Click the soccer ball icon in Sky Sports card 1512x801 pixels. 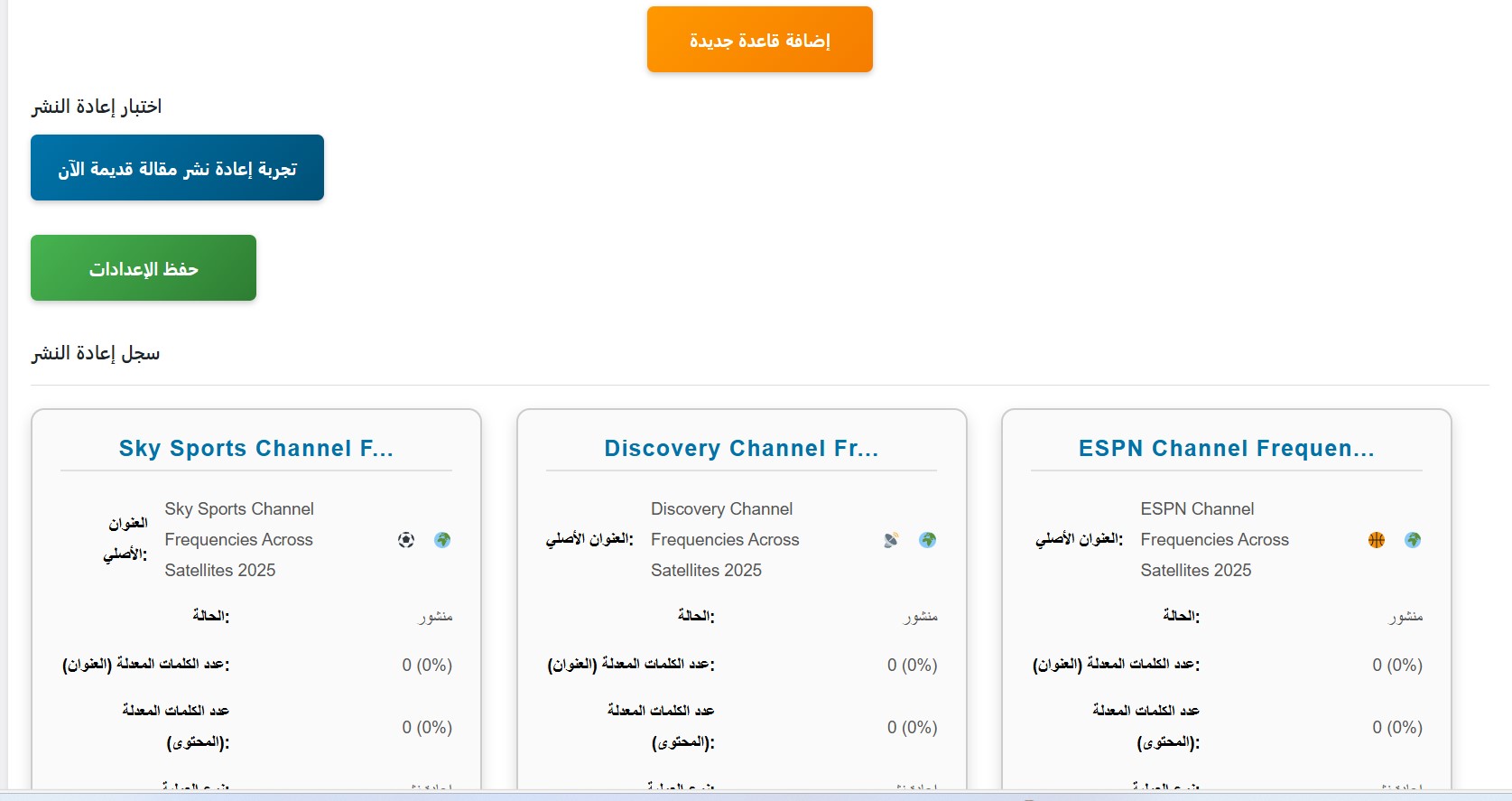pos(406,540)
